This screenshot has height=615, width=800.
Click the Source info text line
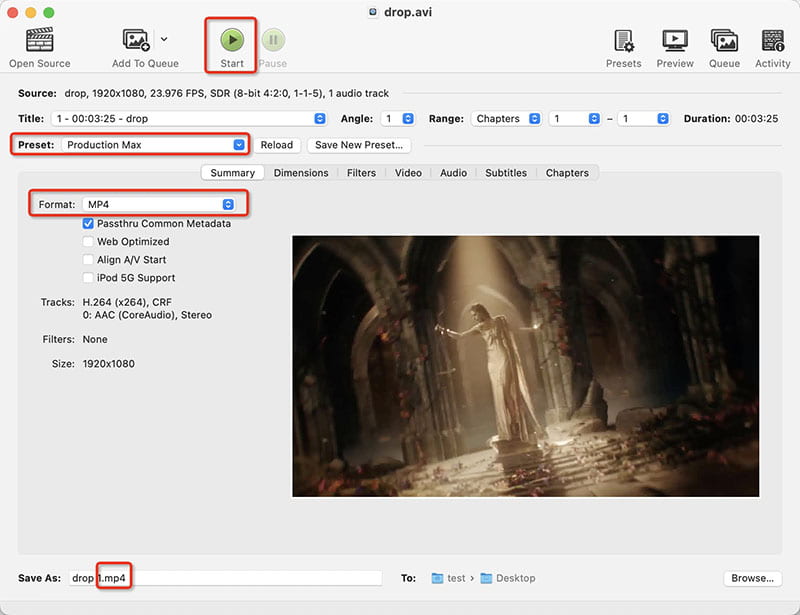tap(227, 93)
